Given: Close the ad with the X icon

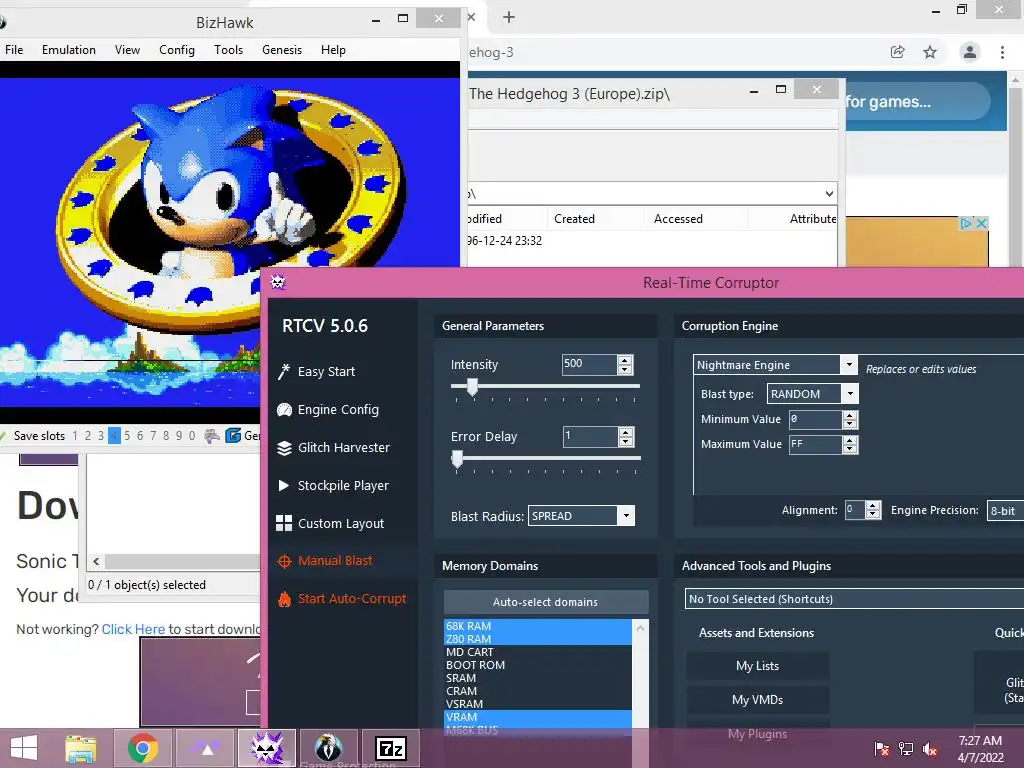Looking at the screenshot, I should tap(981, 223).
